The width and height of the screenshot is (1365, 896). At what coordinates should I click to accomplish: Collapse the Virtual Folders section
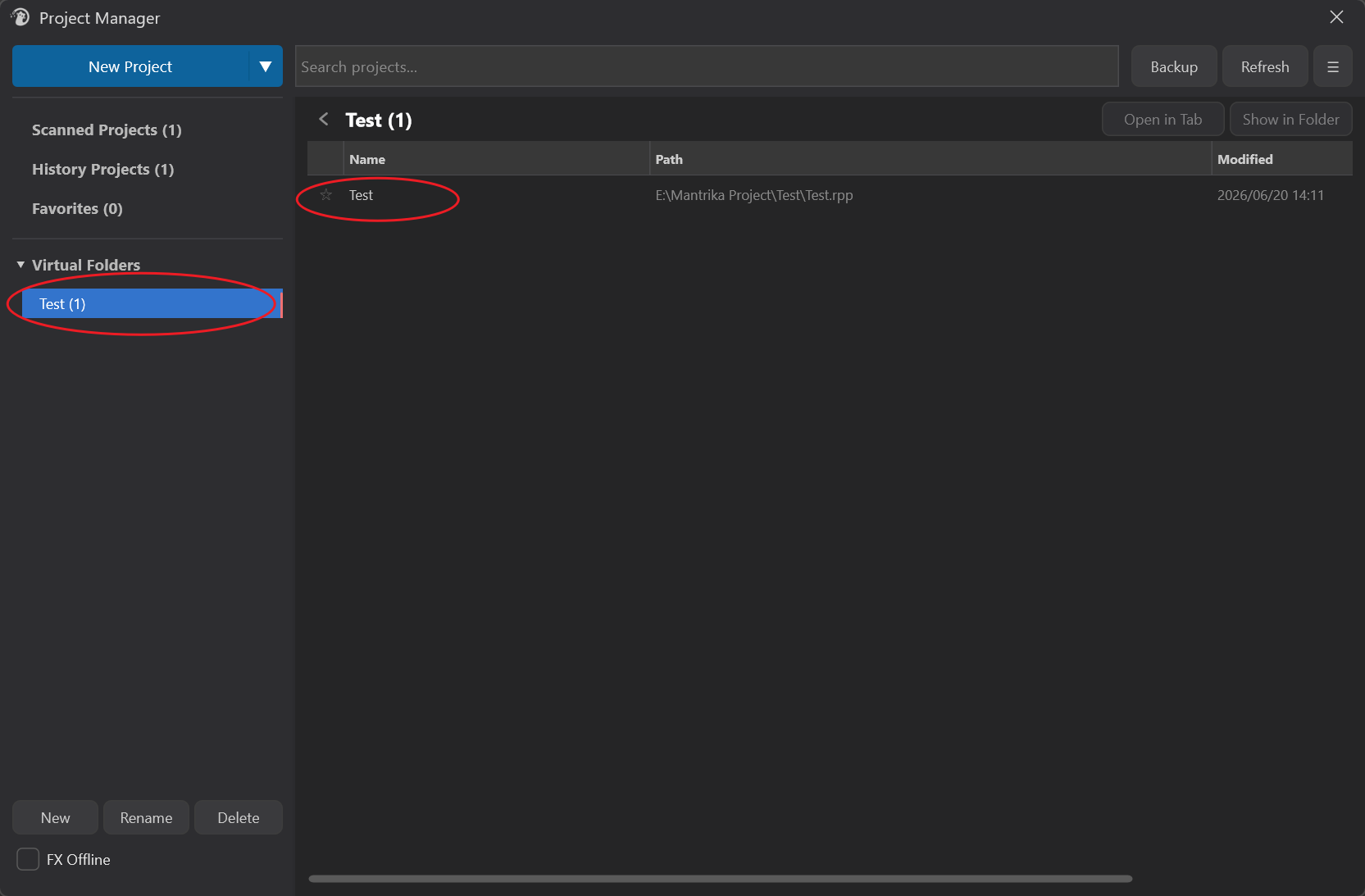coord(20,265)
